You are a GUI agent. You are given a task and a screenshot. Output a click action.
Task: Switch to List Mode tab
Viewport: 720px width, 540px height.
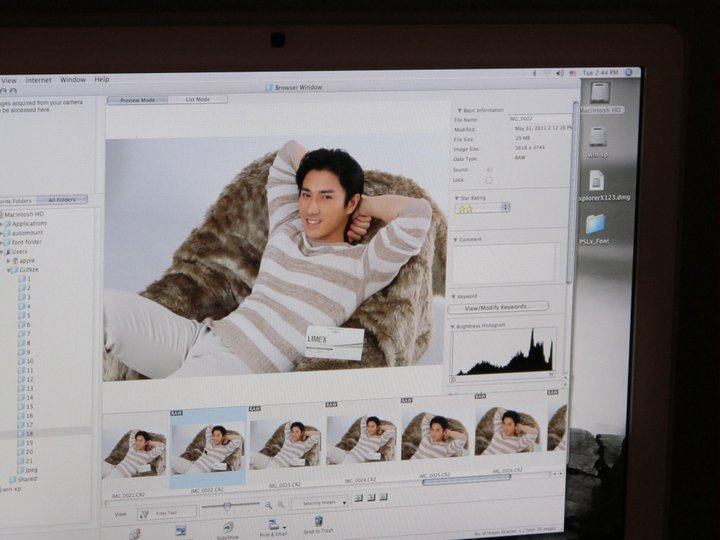pos(198,99)
